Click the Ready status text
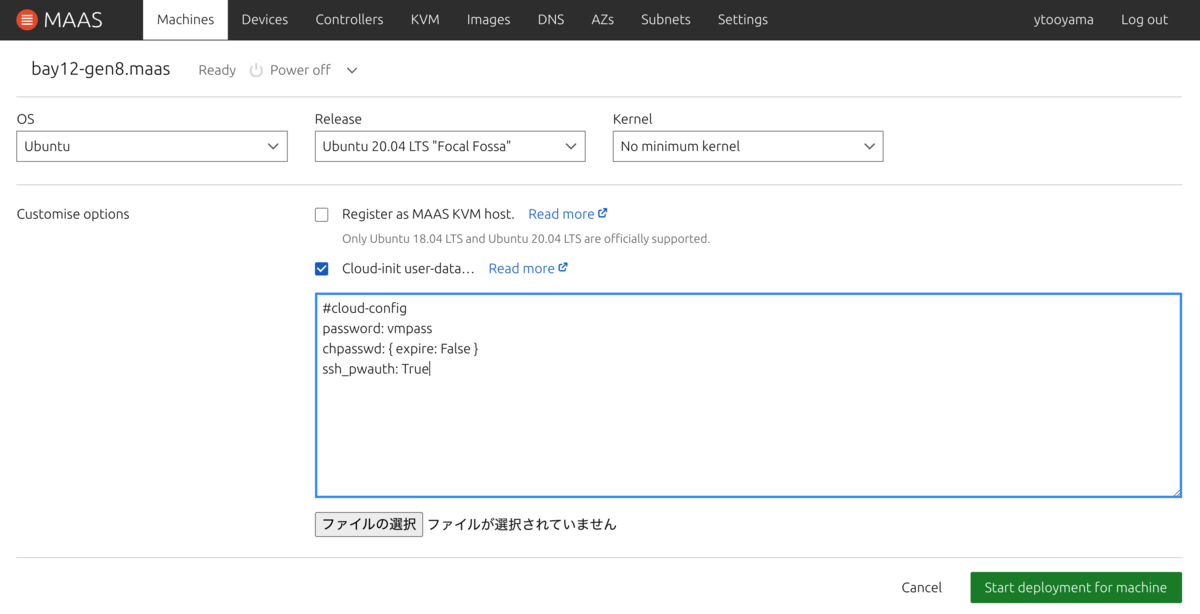Image resolution: width=1200 pixels, height=614 pixels. click(x=217, y=70)
